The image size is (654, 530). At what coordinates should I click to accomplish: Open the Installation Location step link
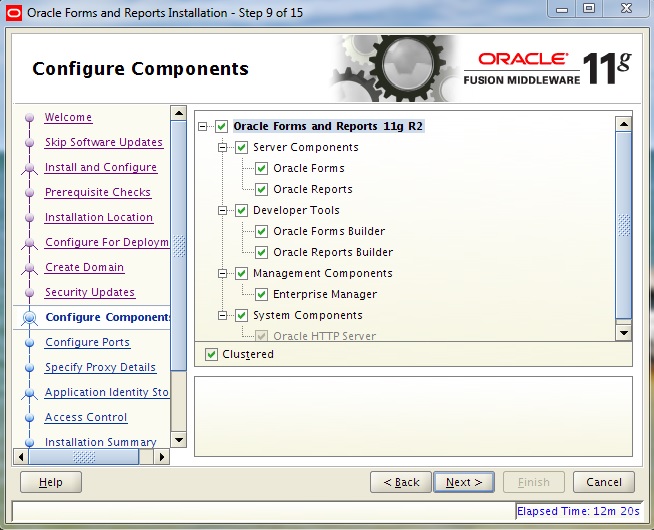[98, 217]
